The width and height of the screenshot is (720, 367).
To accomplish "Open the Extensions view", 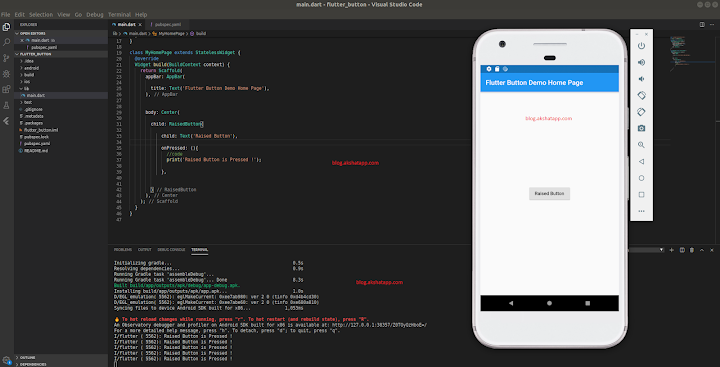I will click(x=6, y=89).
